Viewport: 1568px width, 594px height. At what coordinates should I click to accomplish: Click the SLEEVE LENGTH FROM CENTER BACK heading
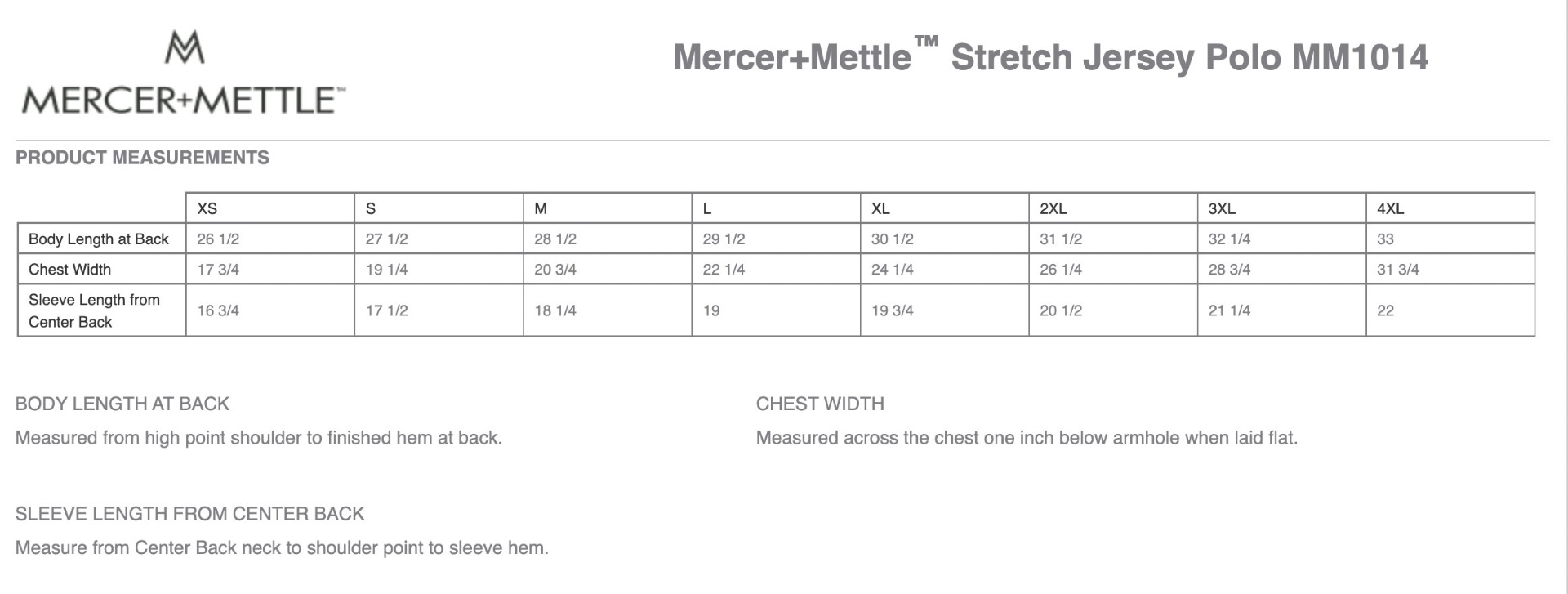tap(189, 514)
